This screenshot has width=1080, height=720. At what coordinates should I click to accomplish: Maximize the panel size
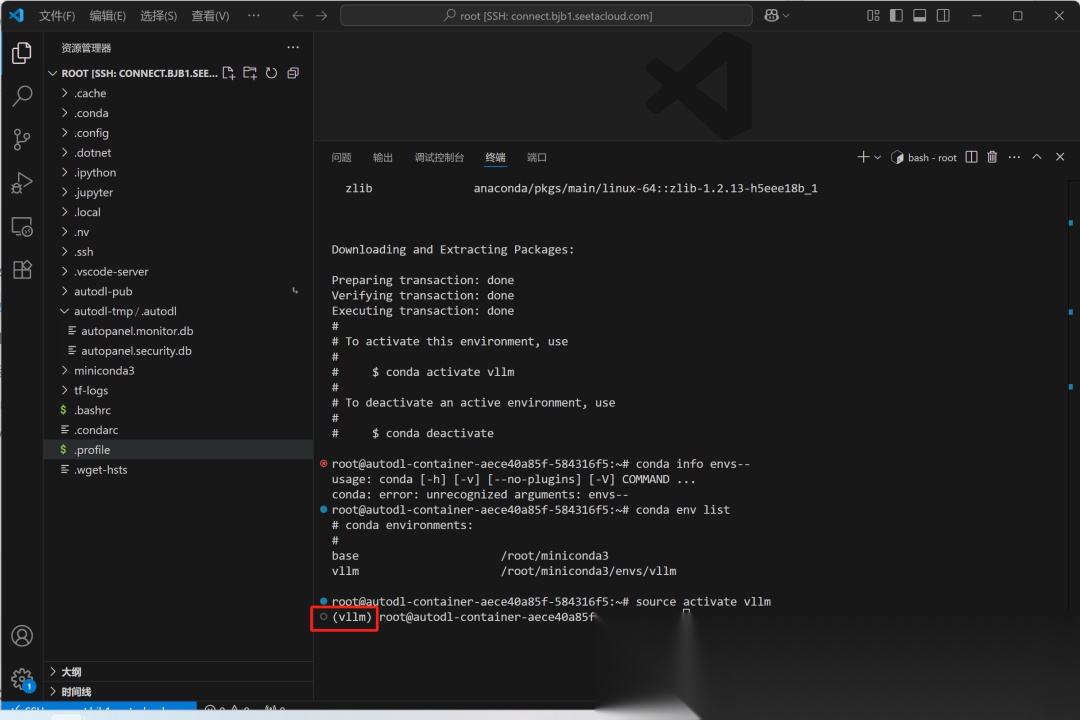(1037, 157)
